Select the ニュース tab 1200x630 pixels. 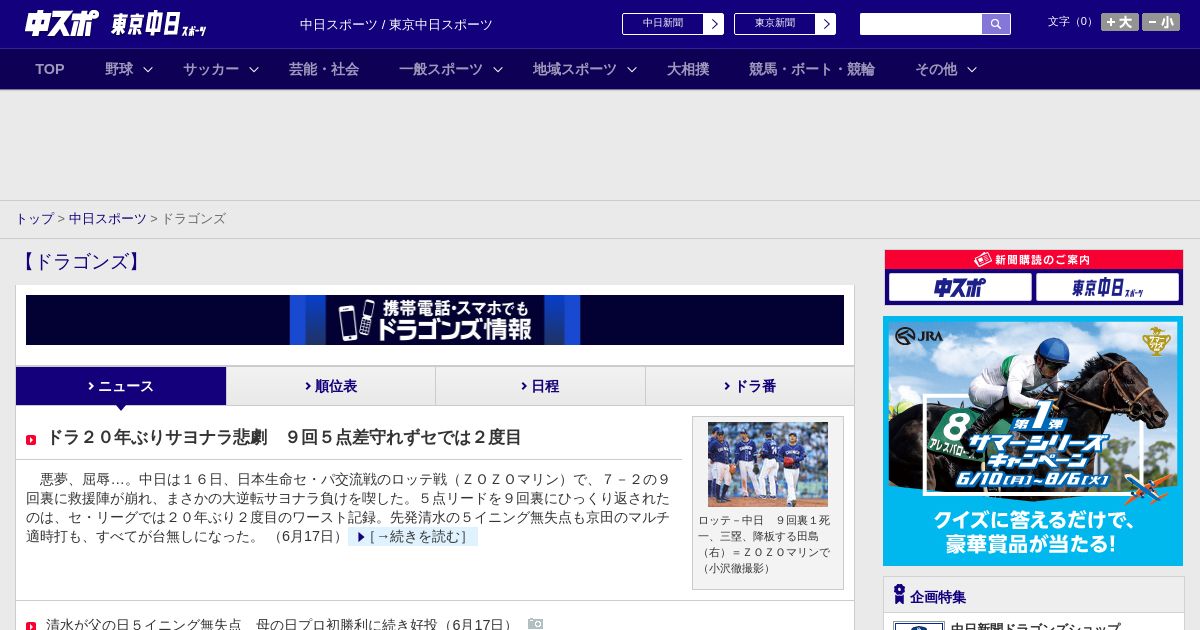tap(121, 386)
